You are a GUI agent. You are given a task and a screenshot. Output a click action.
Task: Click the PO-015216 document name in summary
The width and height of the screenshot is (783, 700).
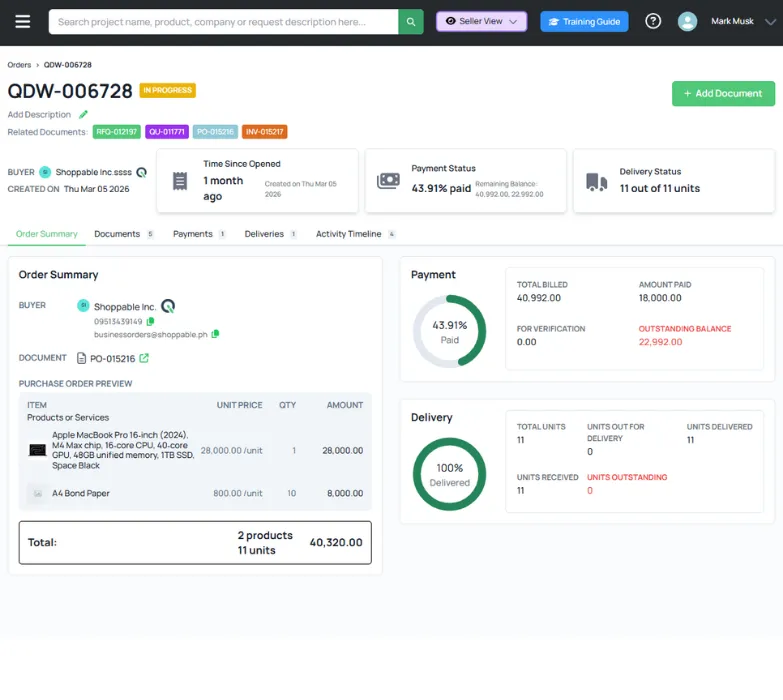coord(112,358)
